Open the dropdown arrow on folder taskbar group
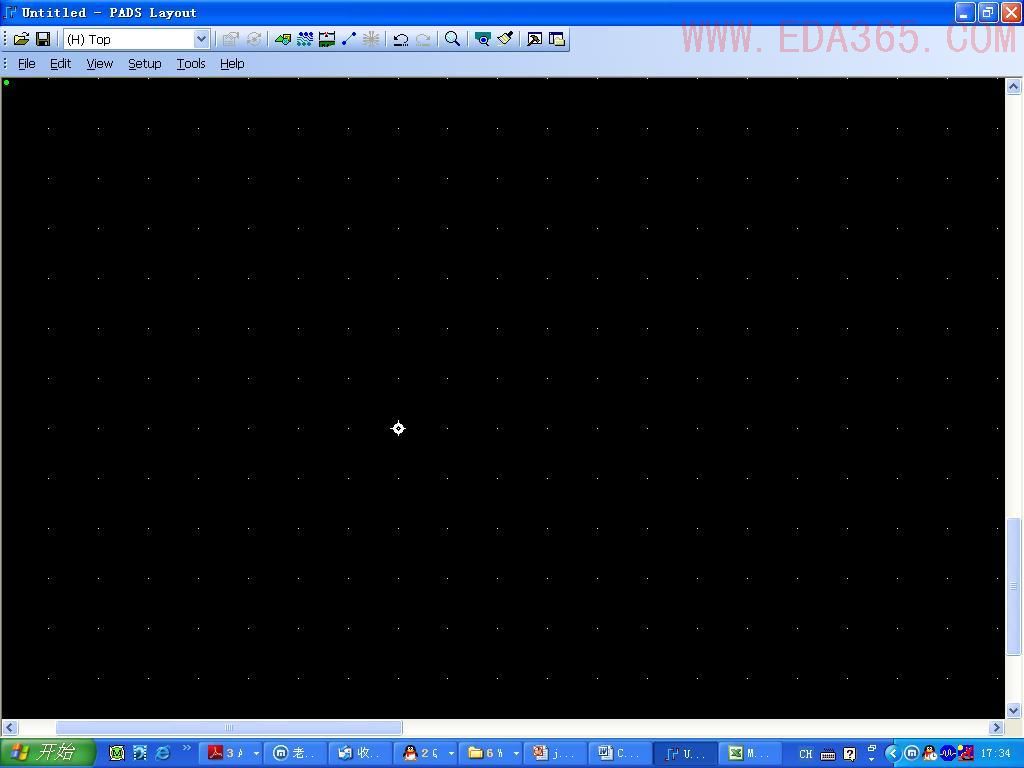Viewport: 1024px width, 768px height. [517, 754]
